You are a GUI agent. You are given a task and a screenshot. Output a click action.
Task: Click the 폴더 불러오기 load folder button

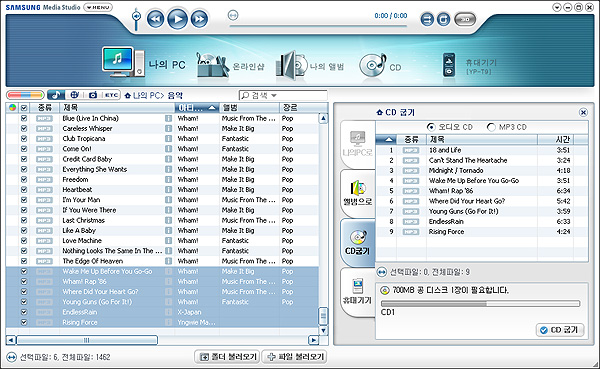pyautogui.click(x=227, y=357)
